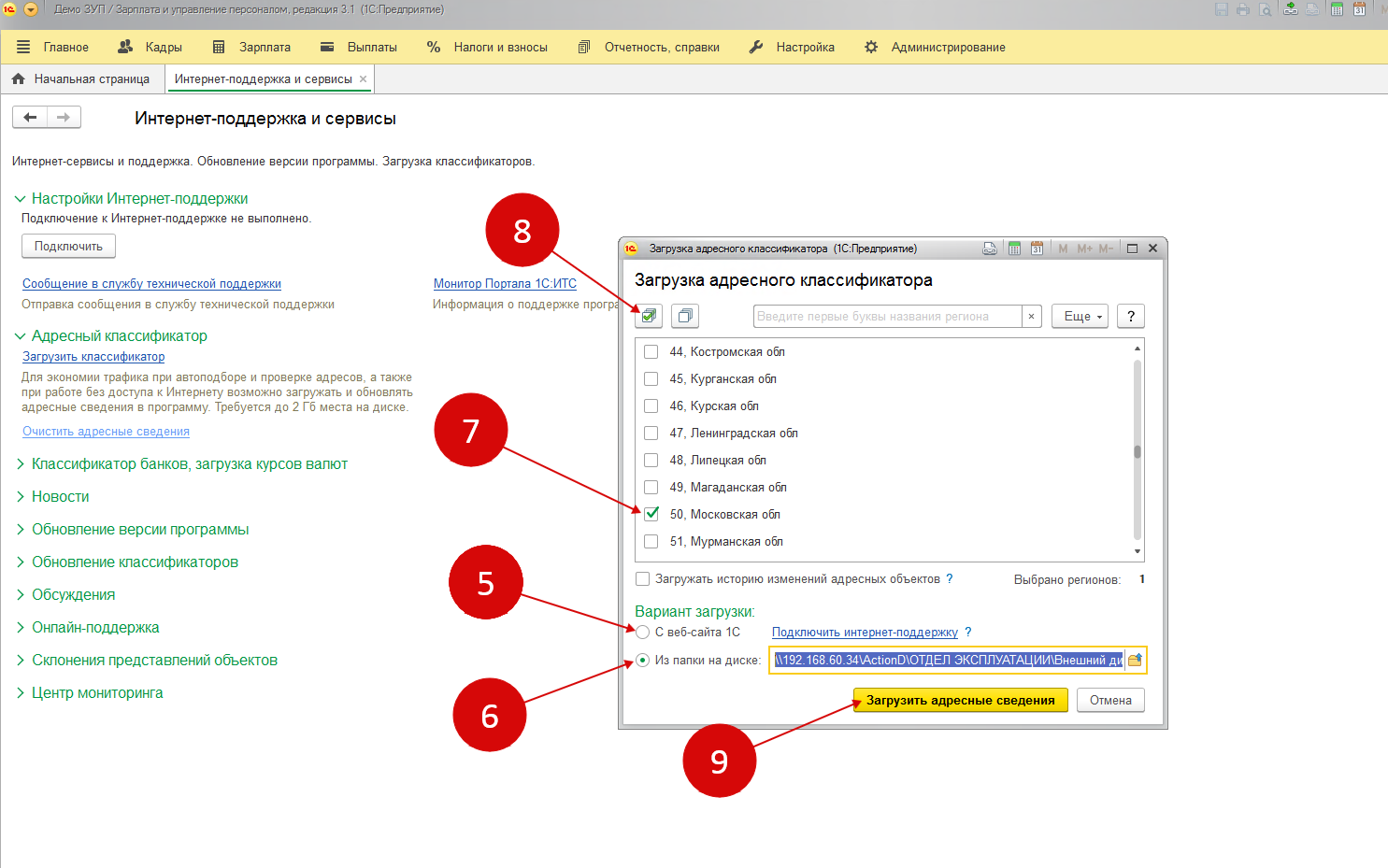Select the С веб-сайта 1С radio option

(x=643, y=633)
